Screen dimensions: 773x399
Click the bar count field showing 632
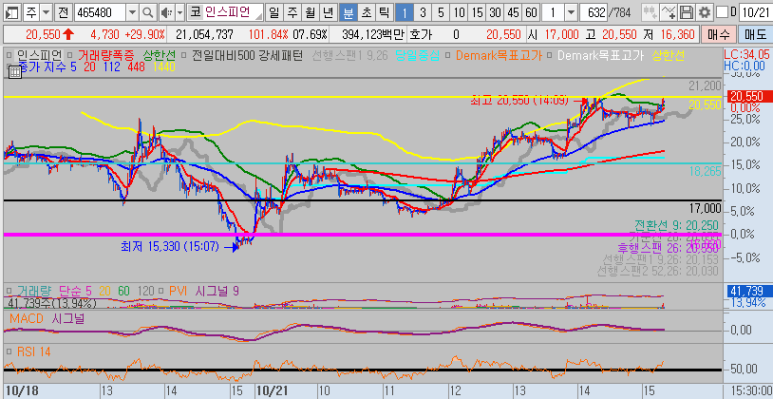coord(593,12)
